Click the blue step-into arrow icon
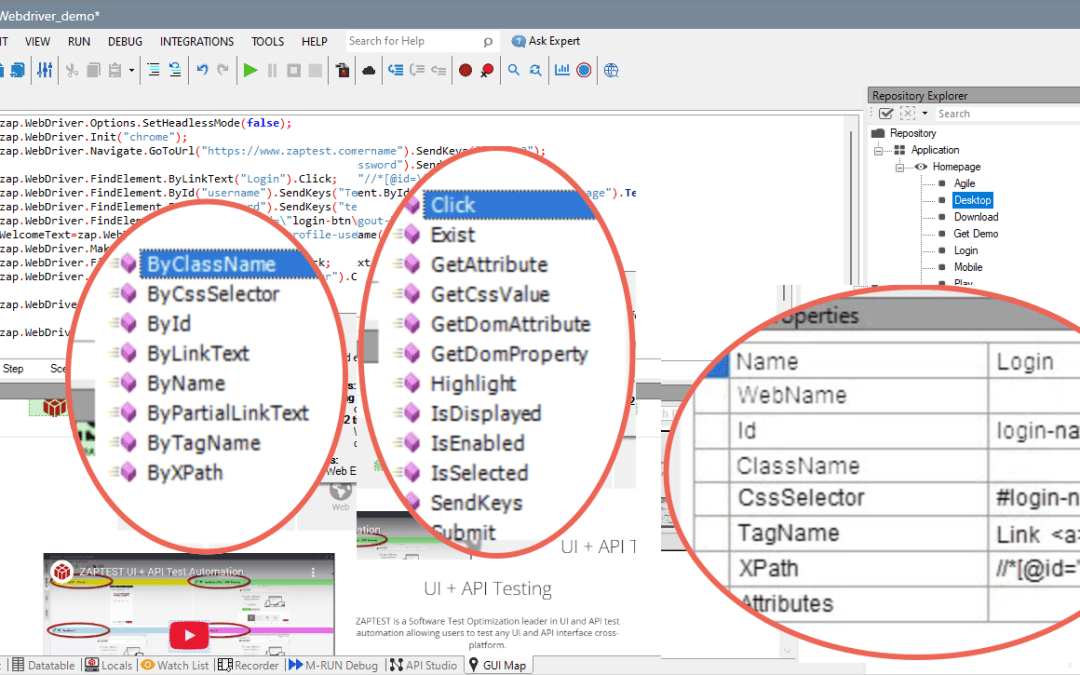Viewport: 1080px width, 675px height. point(395,70)
